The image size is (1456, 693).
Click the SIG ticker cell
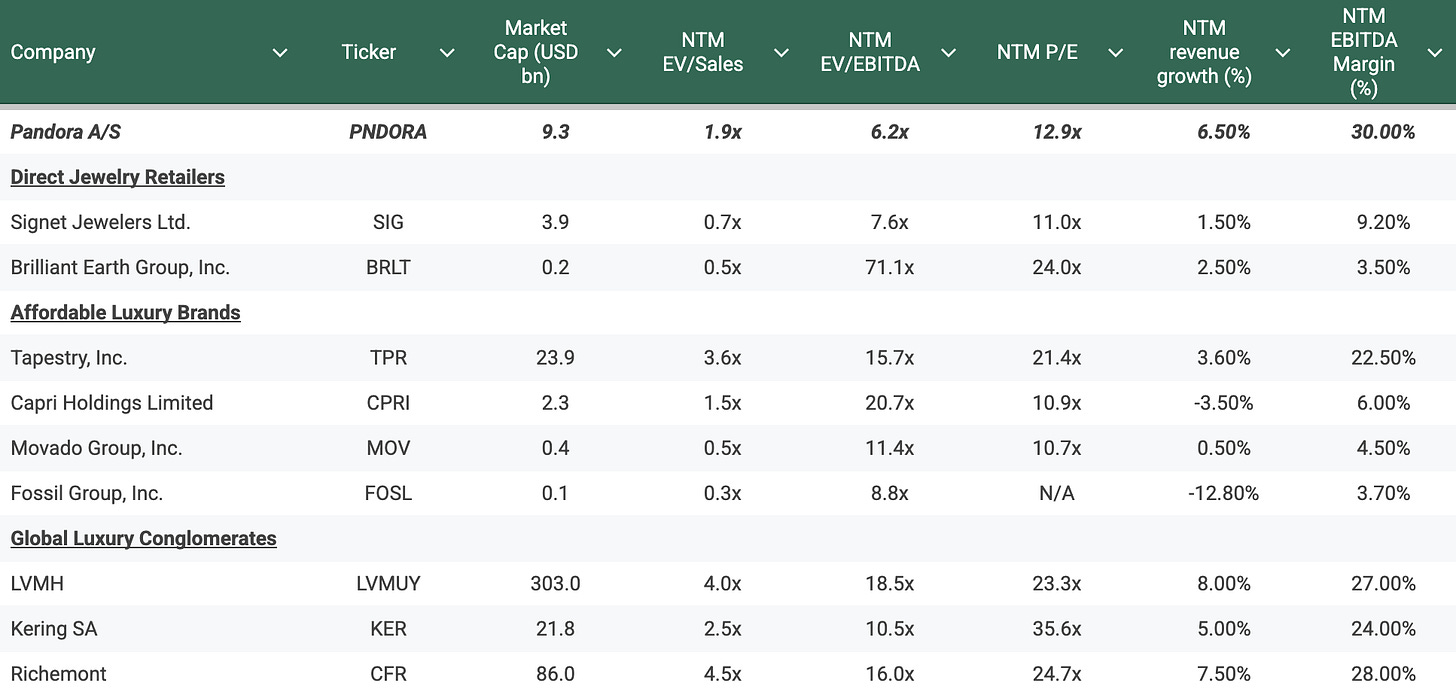[x=388, y=222]
